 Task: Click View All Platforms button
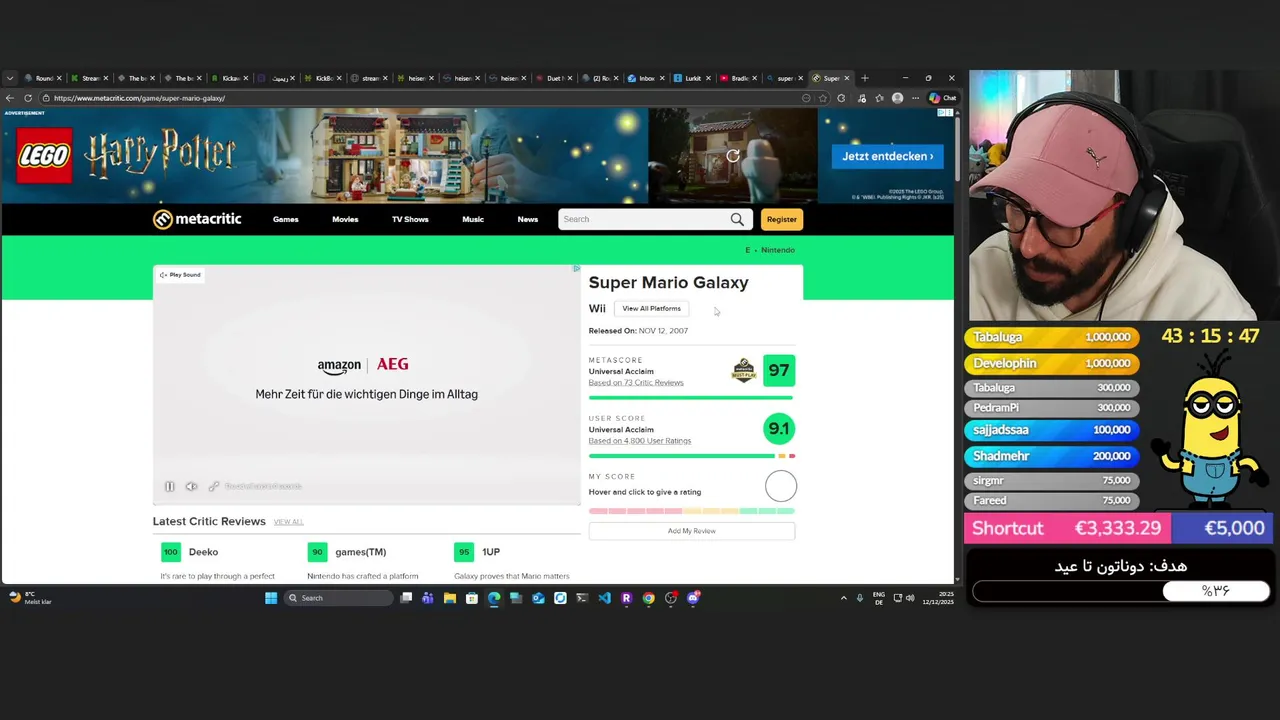point(651,308)
